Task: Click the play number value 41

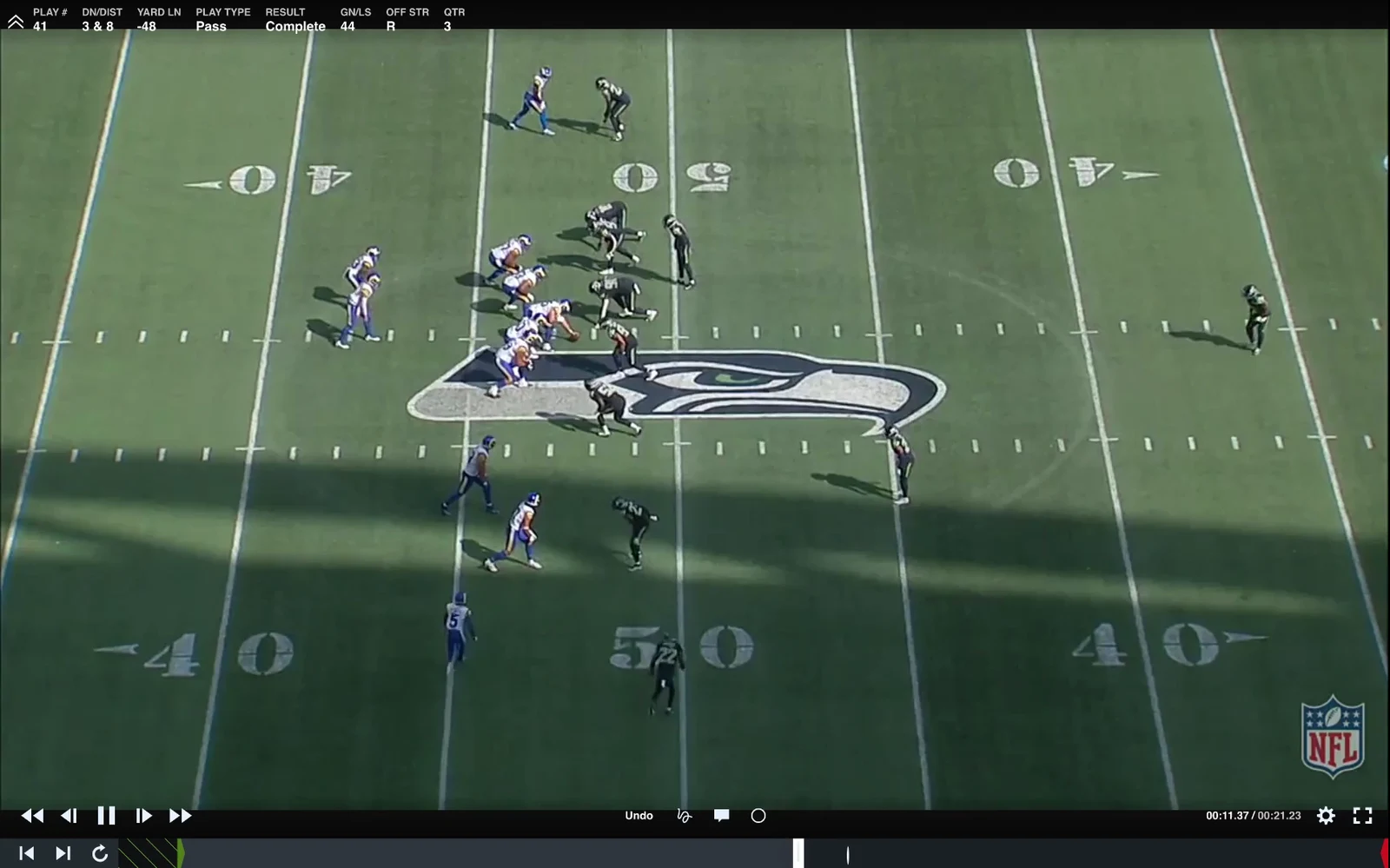Action: pos(40,27)
